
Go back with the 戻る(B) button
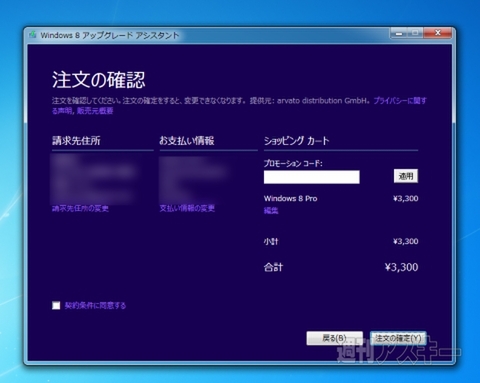[x=335, y=338]
